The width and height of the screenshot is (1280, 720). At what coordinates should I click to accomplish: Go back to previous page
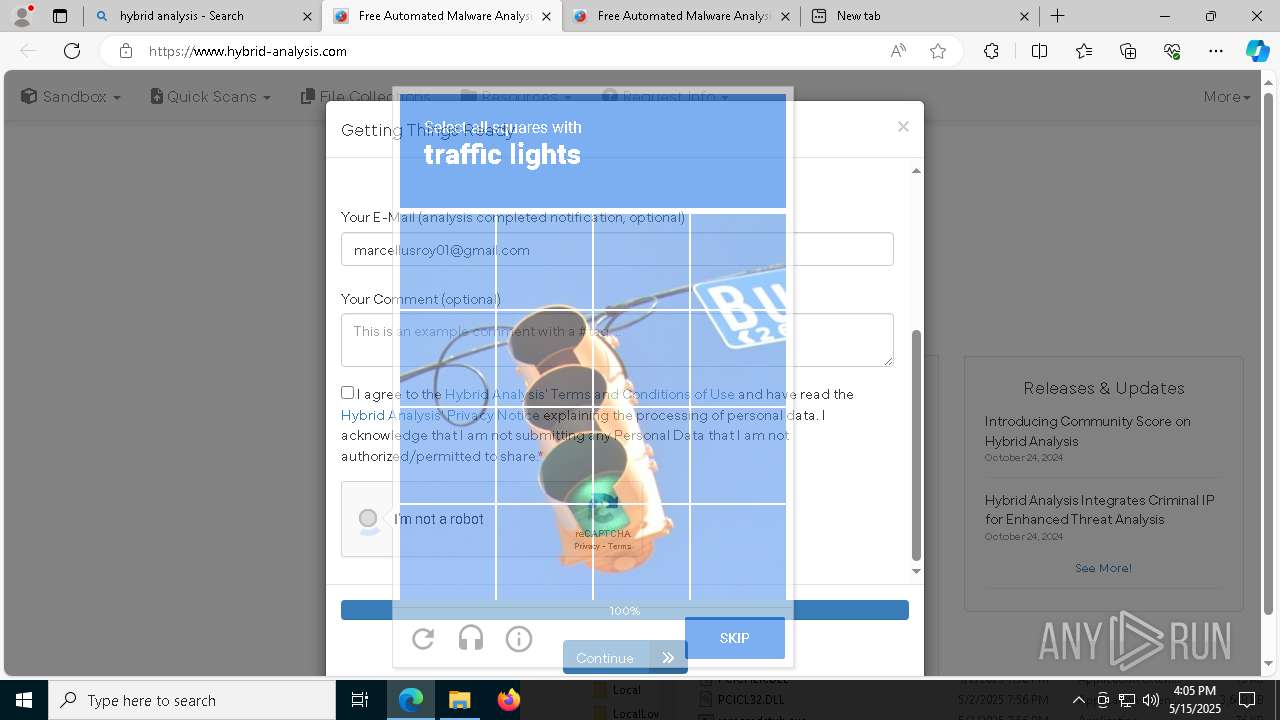[x=28, y=51]
